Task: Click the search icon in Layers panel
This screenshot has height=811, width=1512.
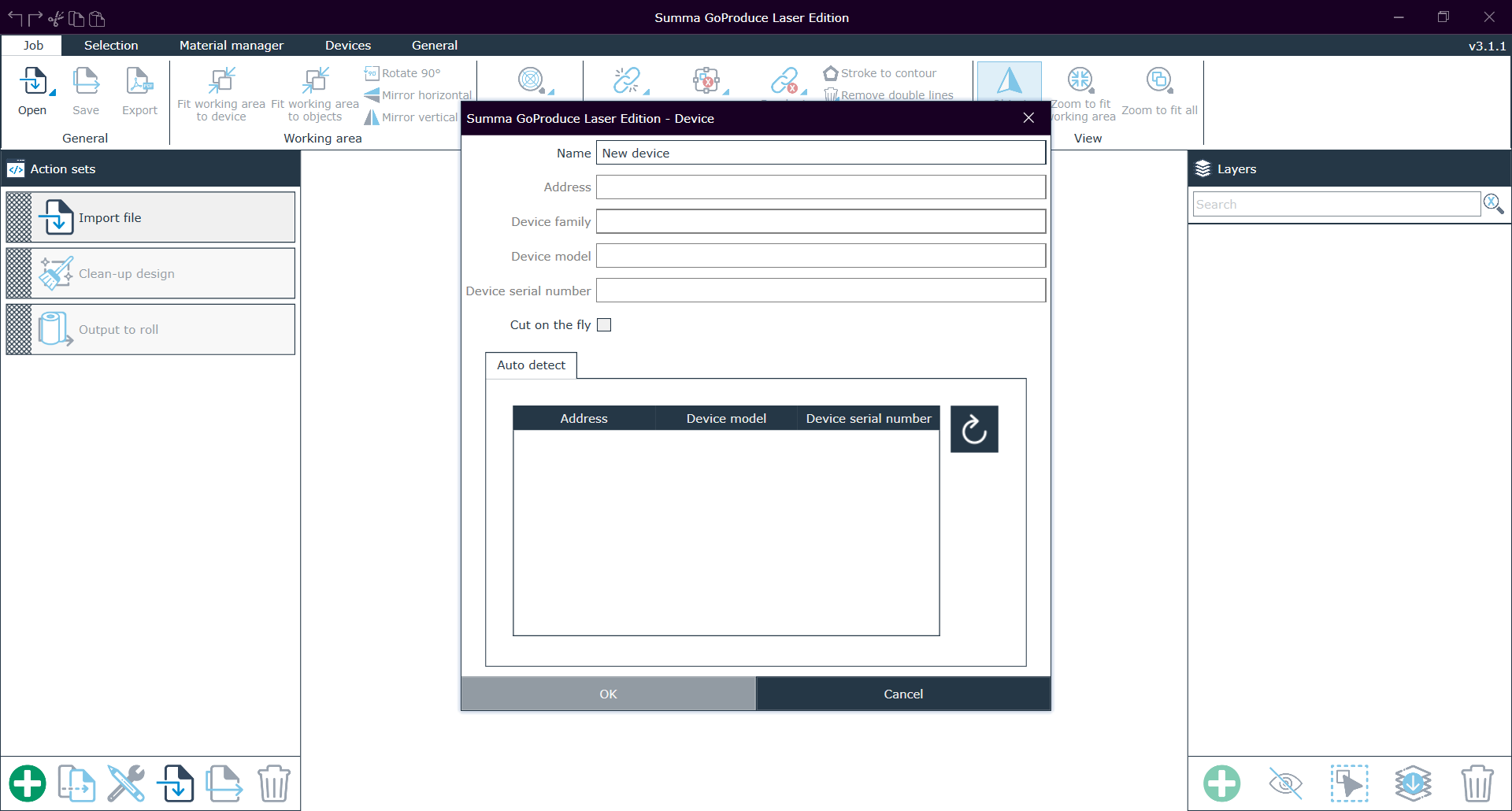Action: pyautogui.click(x=1493, y=204)
